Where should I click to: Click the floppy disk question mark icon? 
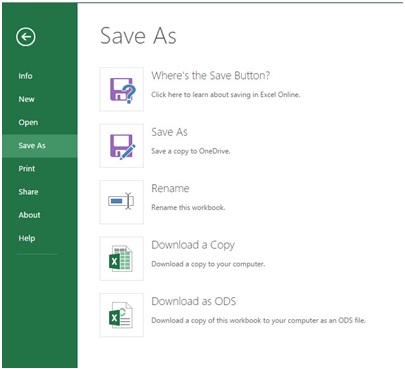(122, 89)
